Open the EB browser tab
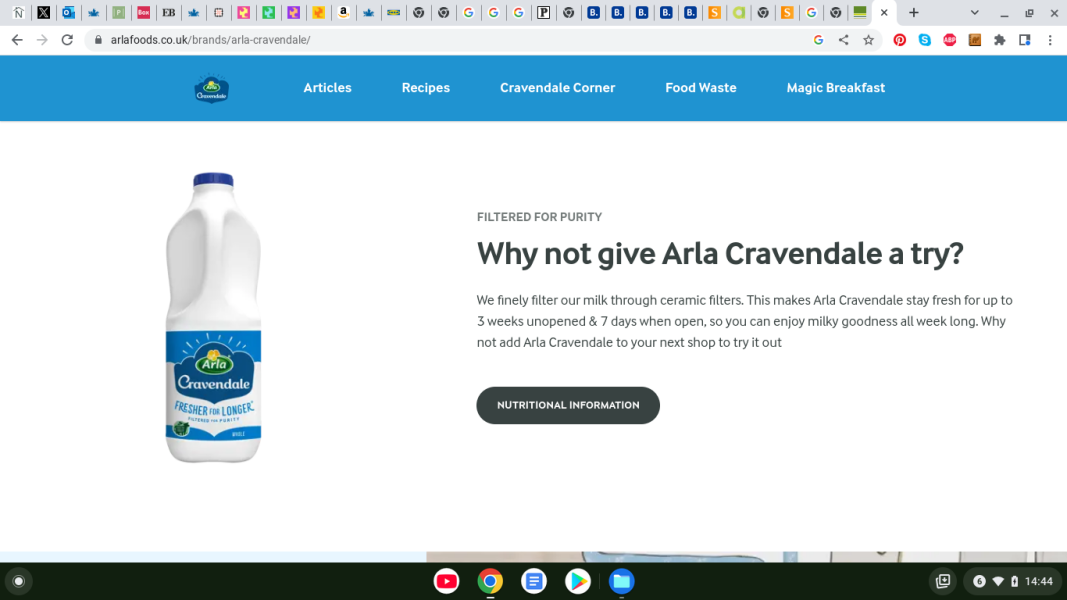The height and width of the screenshot is (600, 1067). [x=169, y=12]
